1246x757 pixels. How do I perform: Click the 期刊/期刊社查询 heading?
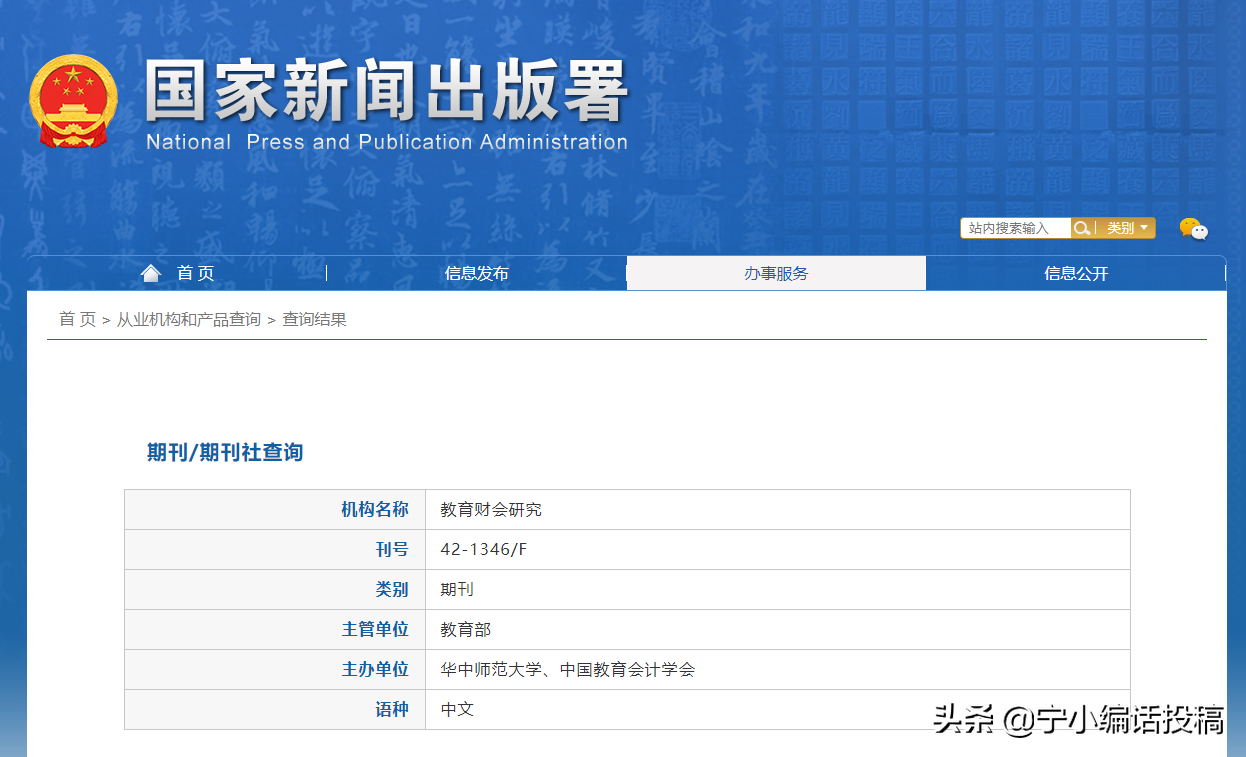pos(225,452)
